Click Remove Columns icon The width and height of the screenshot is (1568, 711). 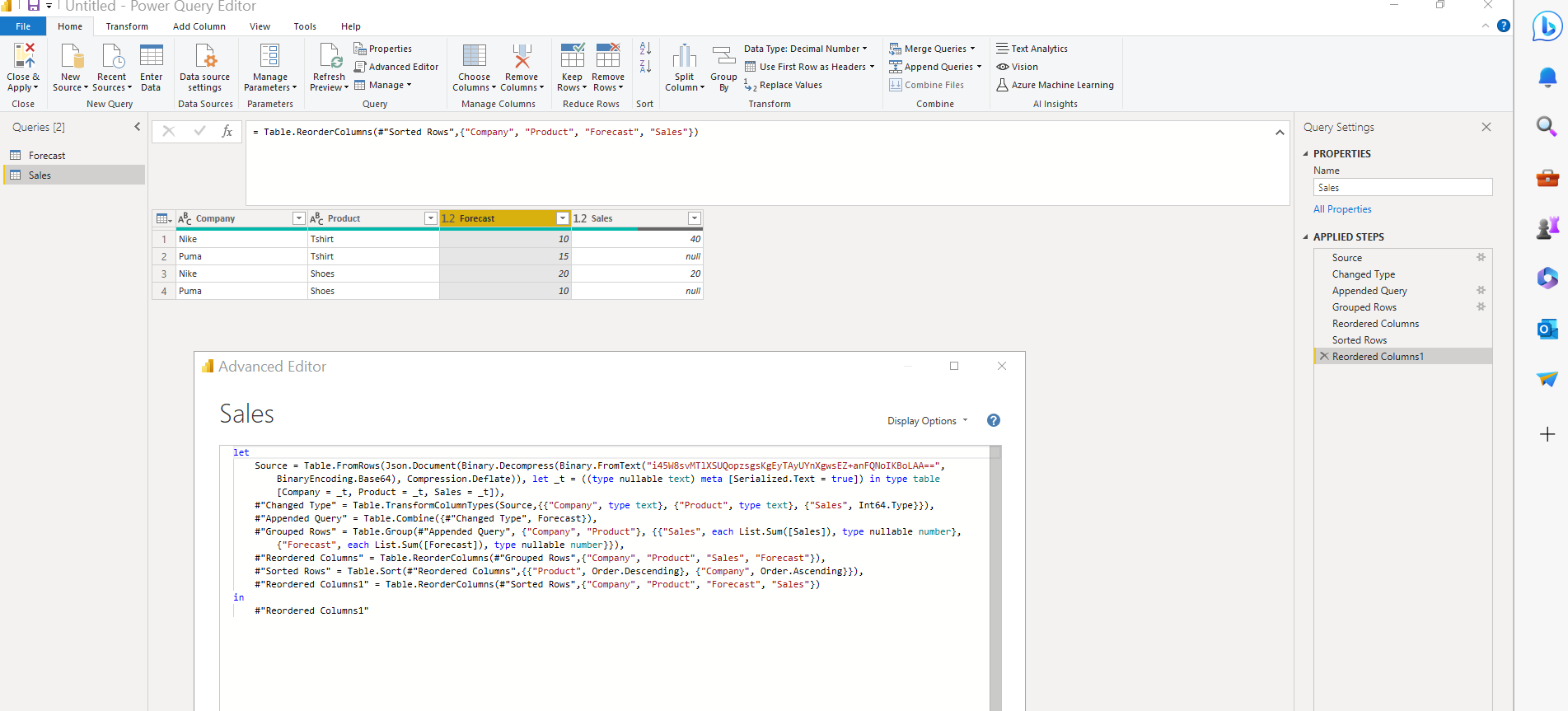(522, 55)
